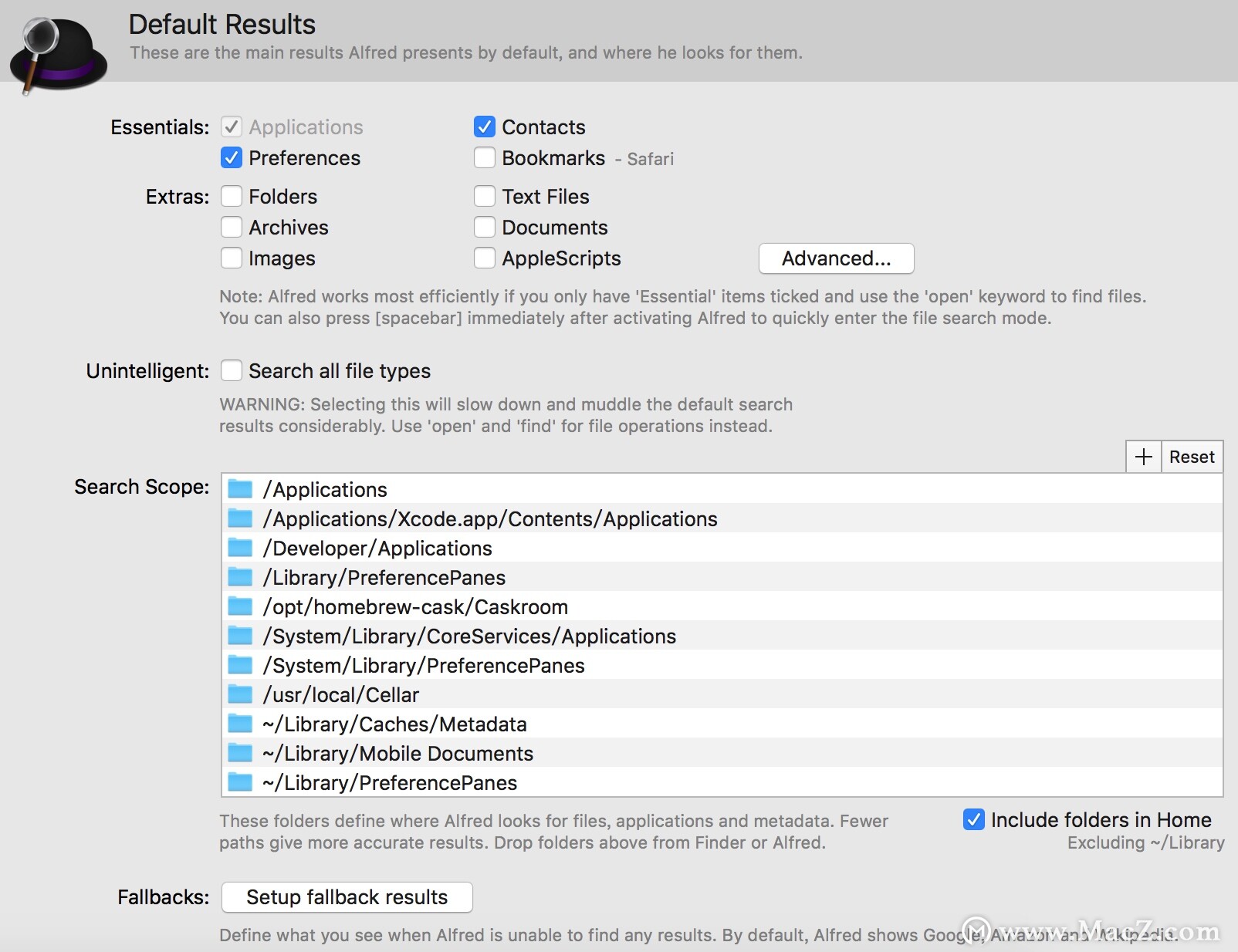Select the /opt/homebrew-cask/Caskroom row
The image size is (1238, 952).
pyautogui.click(x=722, y=606)
